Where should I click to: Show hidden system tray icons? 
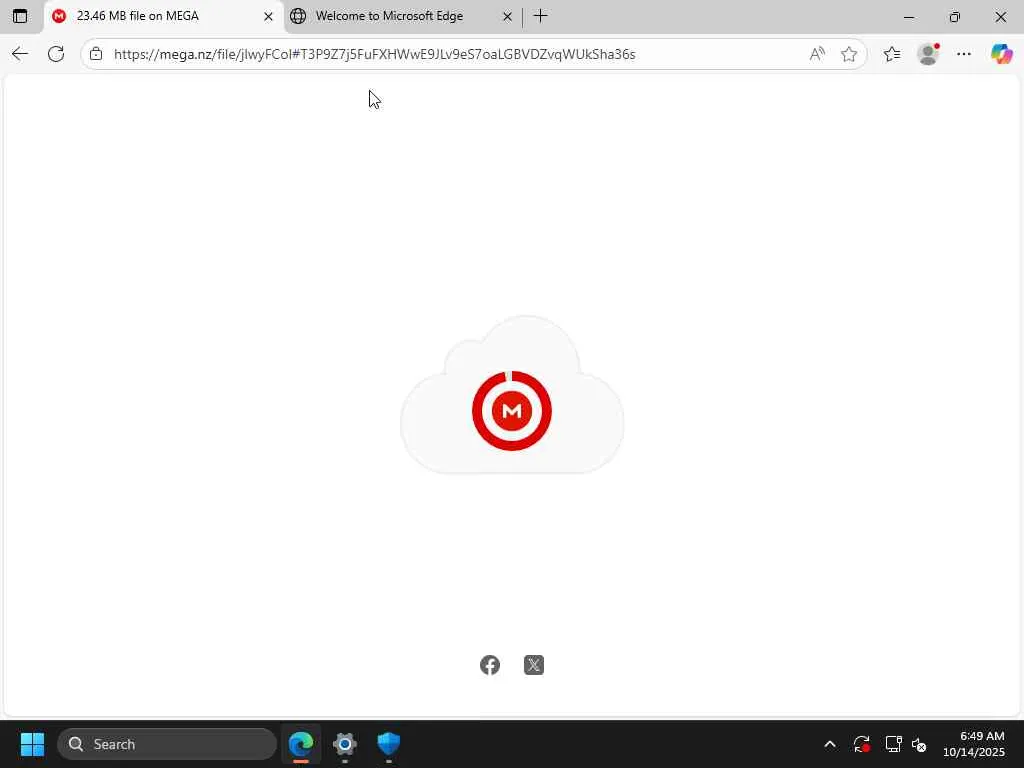tap(830, 744)
